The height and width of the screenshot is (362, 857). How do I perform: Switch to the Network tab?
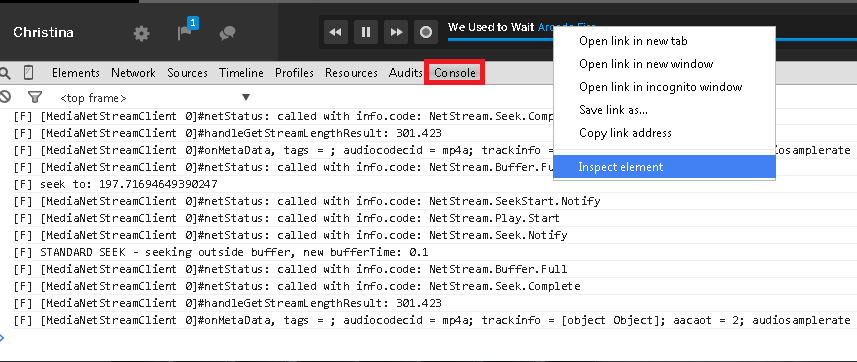133,73
